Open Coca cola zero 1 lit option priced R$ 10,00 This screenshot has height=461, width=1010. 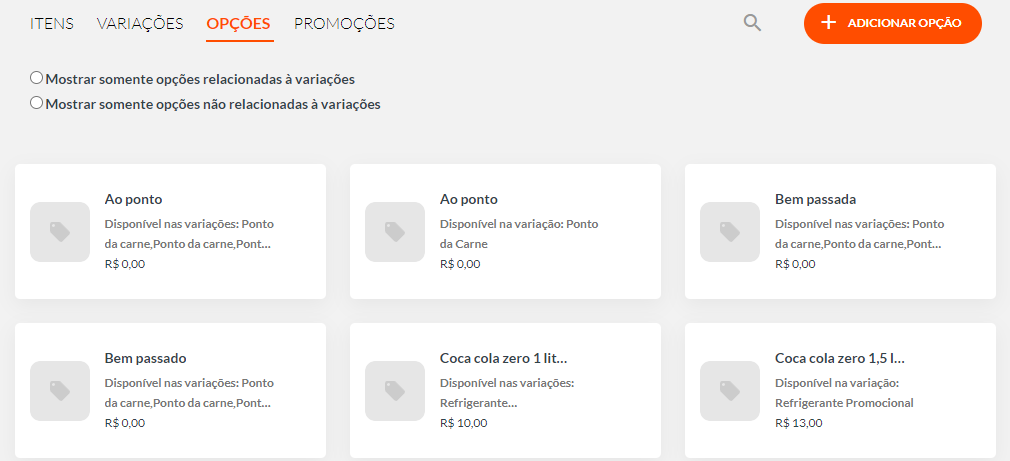click(x=505, y=390)
